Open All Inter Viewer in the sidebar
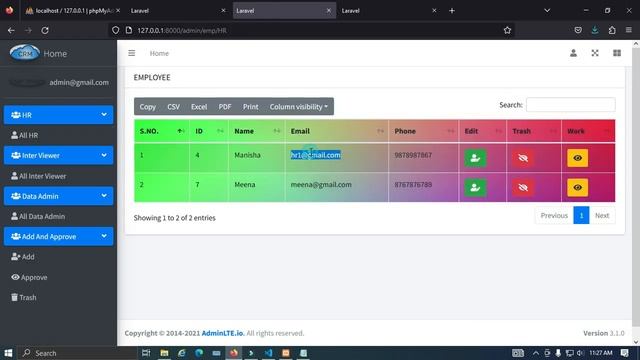 [39, 176]
